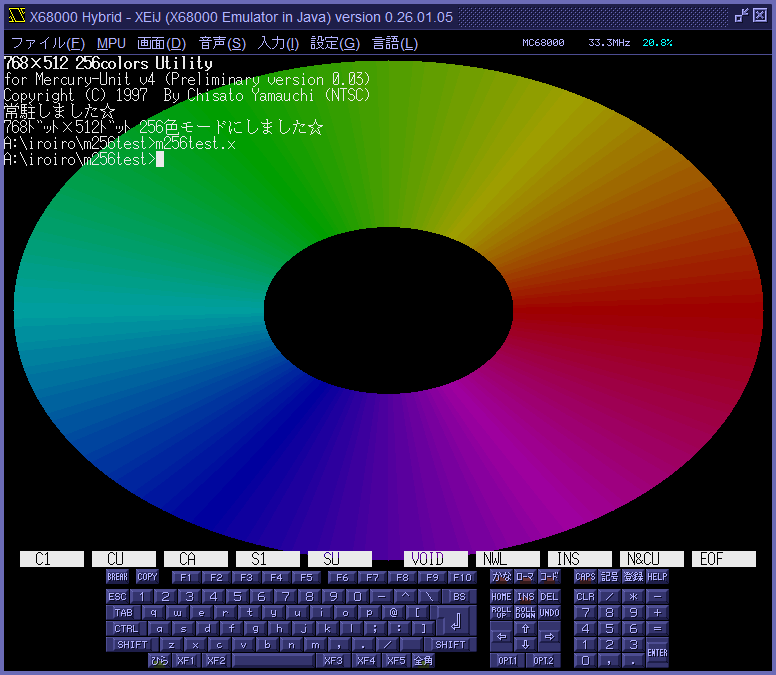This screenshot has width=776, height=675.
Task: Toggle the INS insert mode key
Action: point(525,596)
